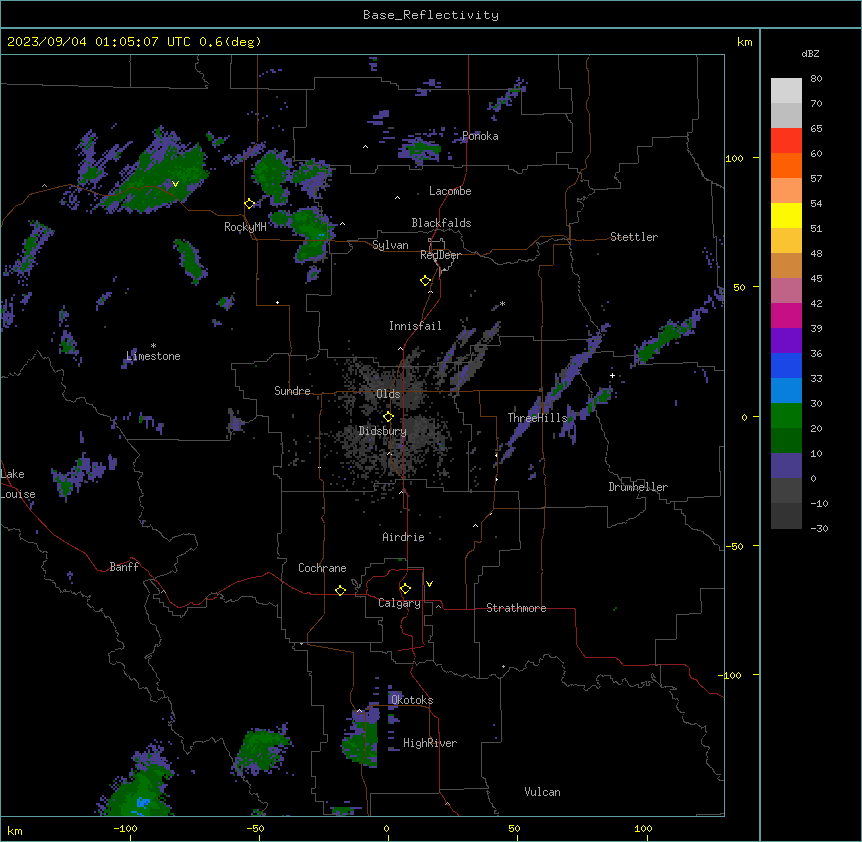Select the purple 36-39 dBZ legend swatch
Image resolution: width=862 pixels, height=842 pixels.
(786, 341)
